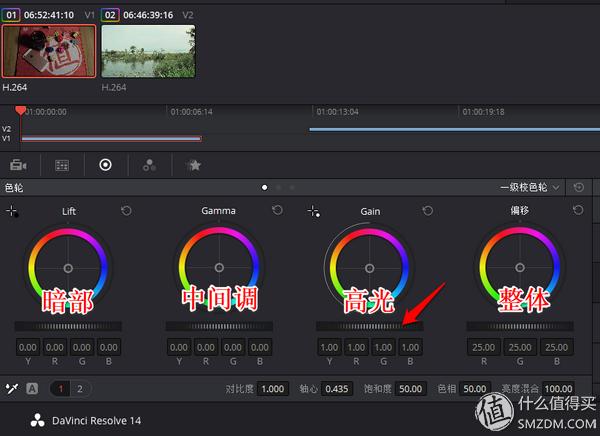The width and height of the screenshot is (600, 436).
Task: Click the Gain master wheel slider
Action: [369, 326]
